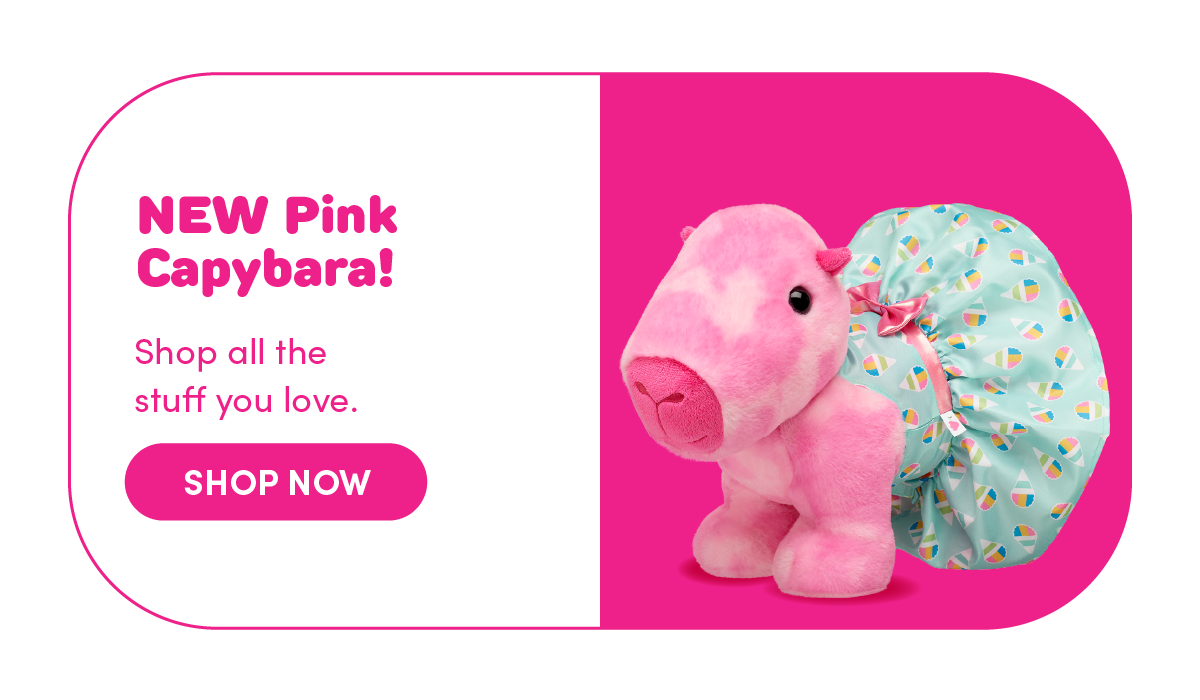
Task: Click the word "Capybara!" in the heading
Action: 266,268
